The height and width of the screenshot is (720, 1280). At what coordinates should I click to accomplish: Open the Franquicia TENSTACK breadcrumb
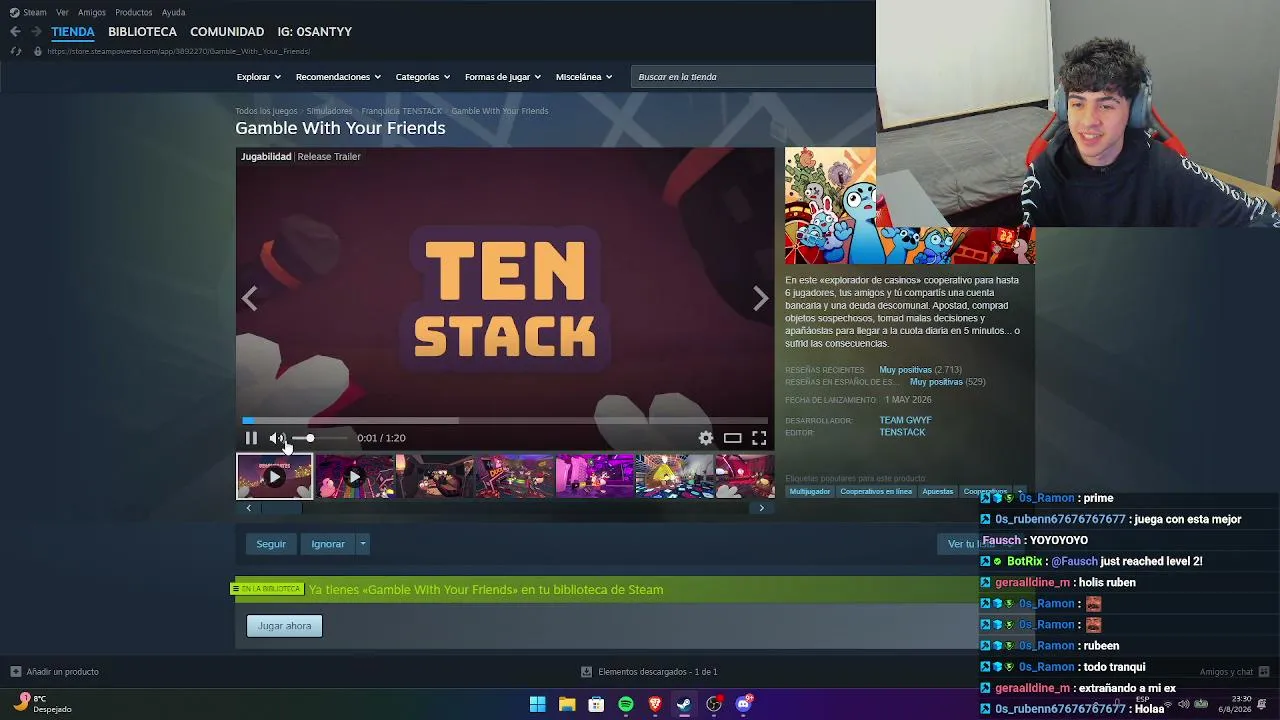click(401, 111)
